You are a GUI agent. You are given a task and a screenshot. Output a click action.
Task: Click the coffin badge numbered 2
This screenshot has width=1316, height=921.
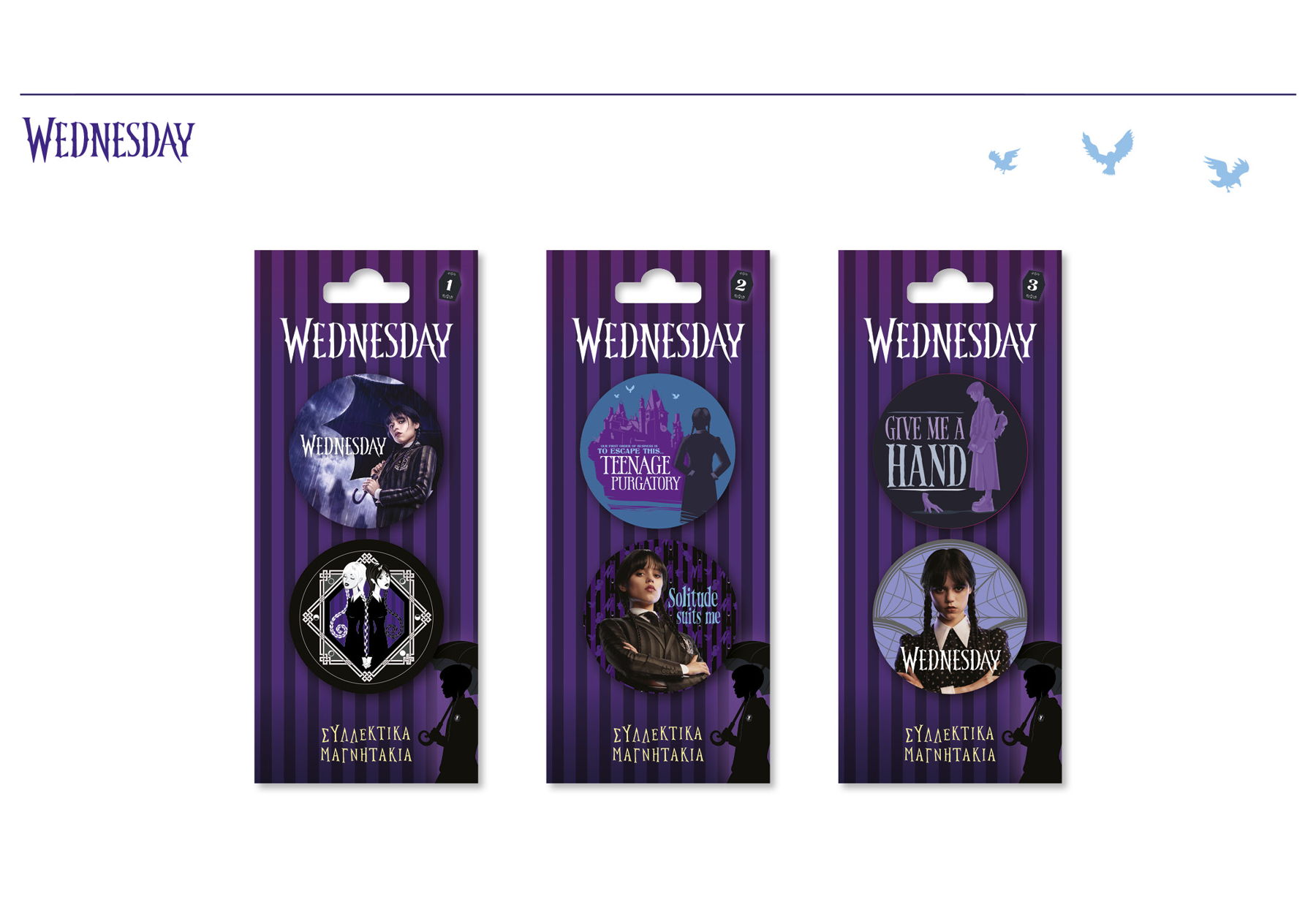pyautogui.click(x=741, y=285)
